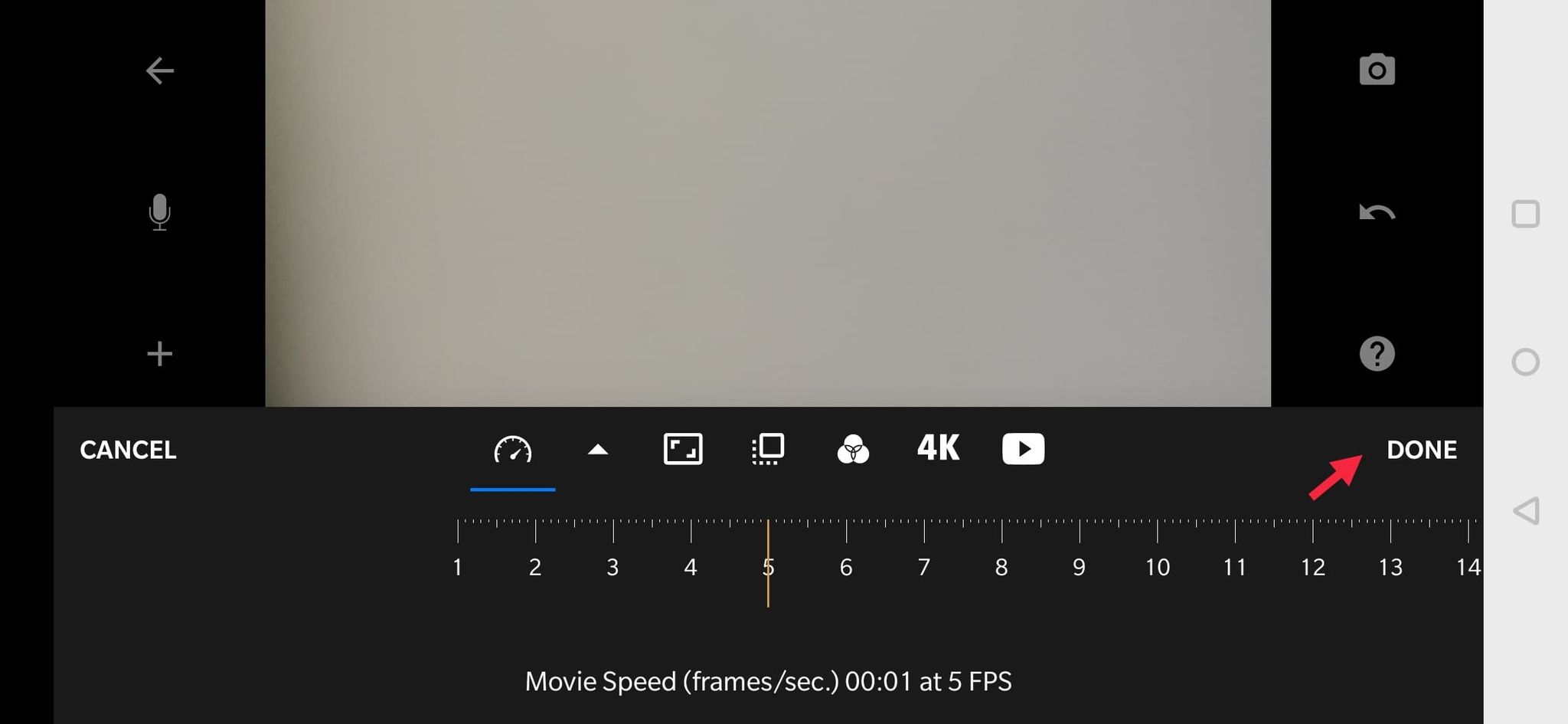Image resolution: width=1568 pixels, height=724 pixels.
Task: Set movie speed to 12 on ruler
Action: pyautogui.click(x=1312, y=568)
